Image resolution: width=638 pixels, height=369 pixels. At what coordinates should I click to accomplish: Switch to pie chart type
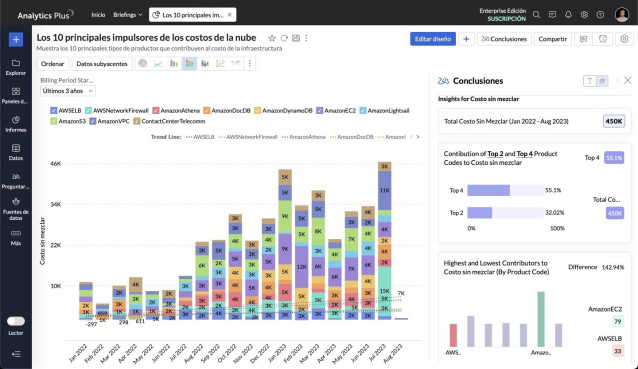tap(143, 63)
